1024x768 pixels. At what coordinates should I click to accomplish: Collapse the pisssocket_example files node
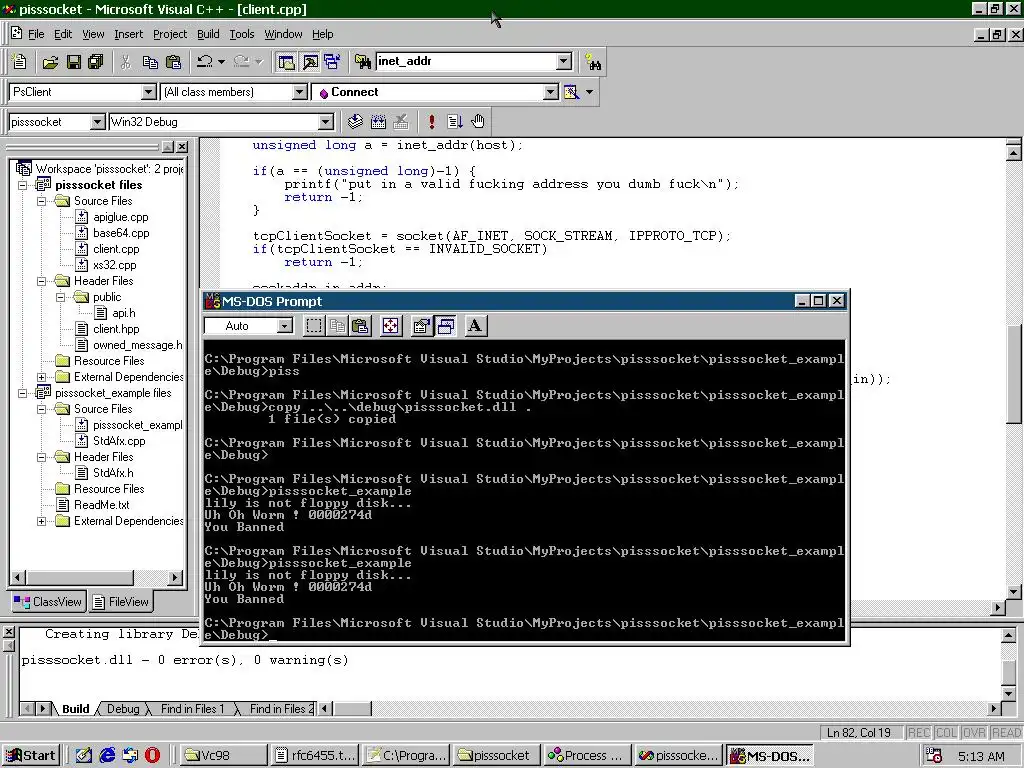tap(23, 393)
